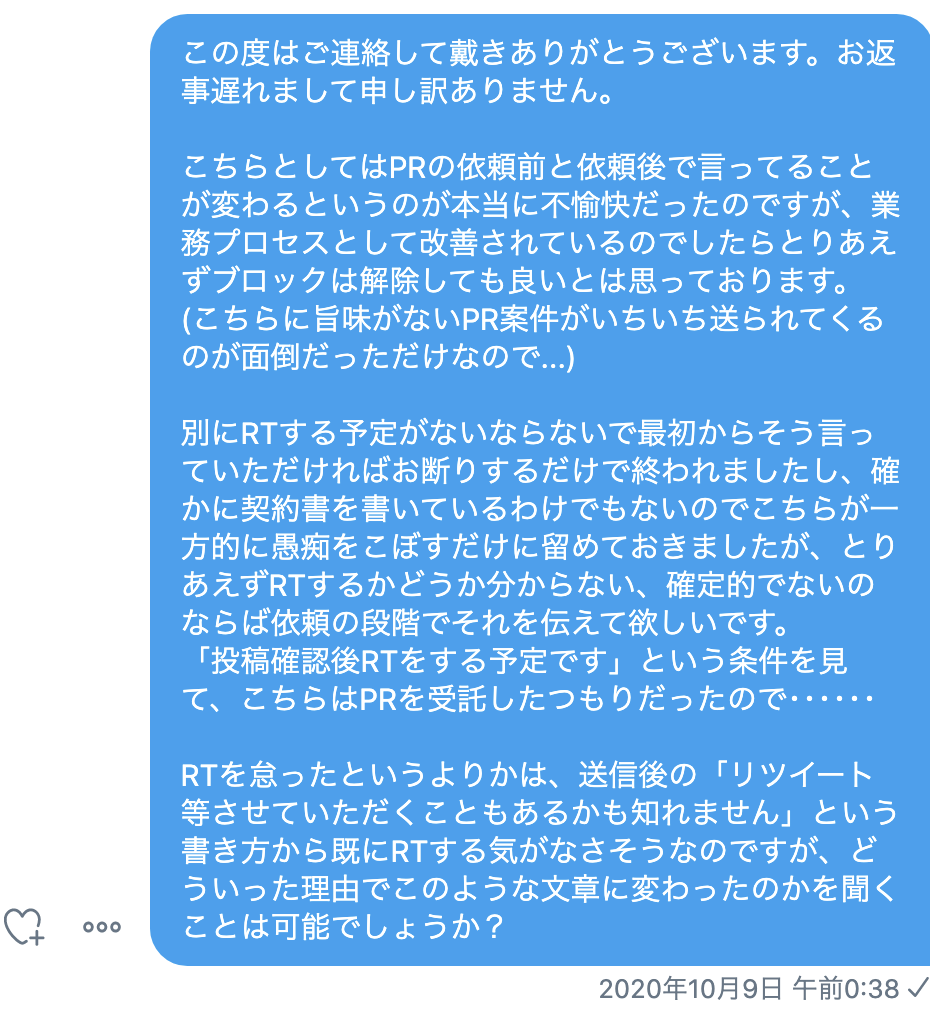Click the paragraph starting 別にRTする予定がない
The height and width of the screenshot is (1016, 930).
click(528, 433)
